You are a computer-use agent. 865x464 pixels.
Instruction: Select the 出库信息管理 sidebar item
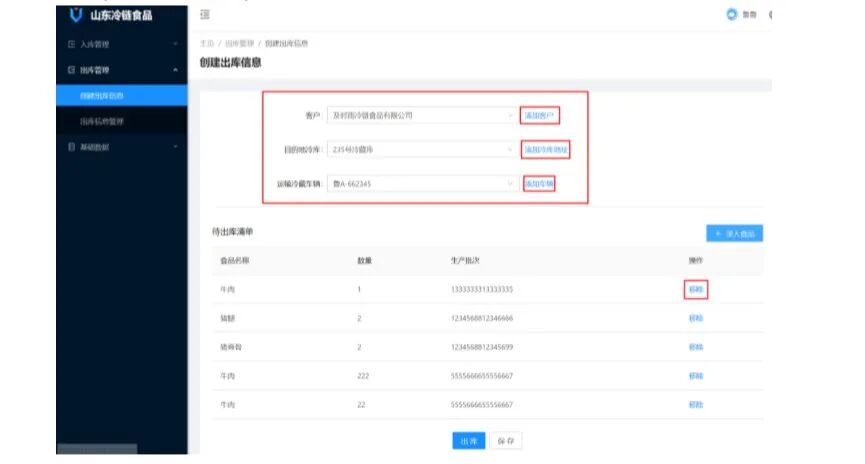point(121,121)
